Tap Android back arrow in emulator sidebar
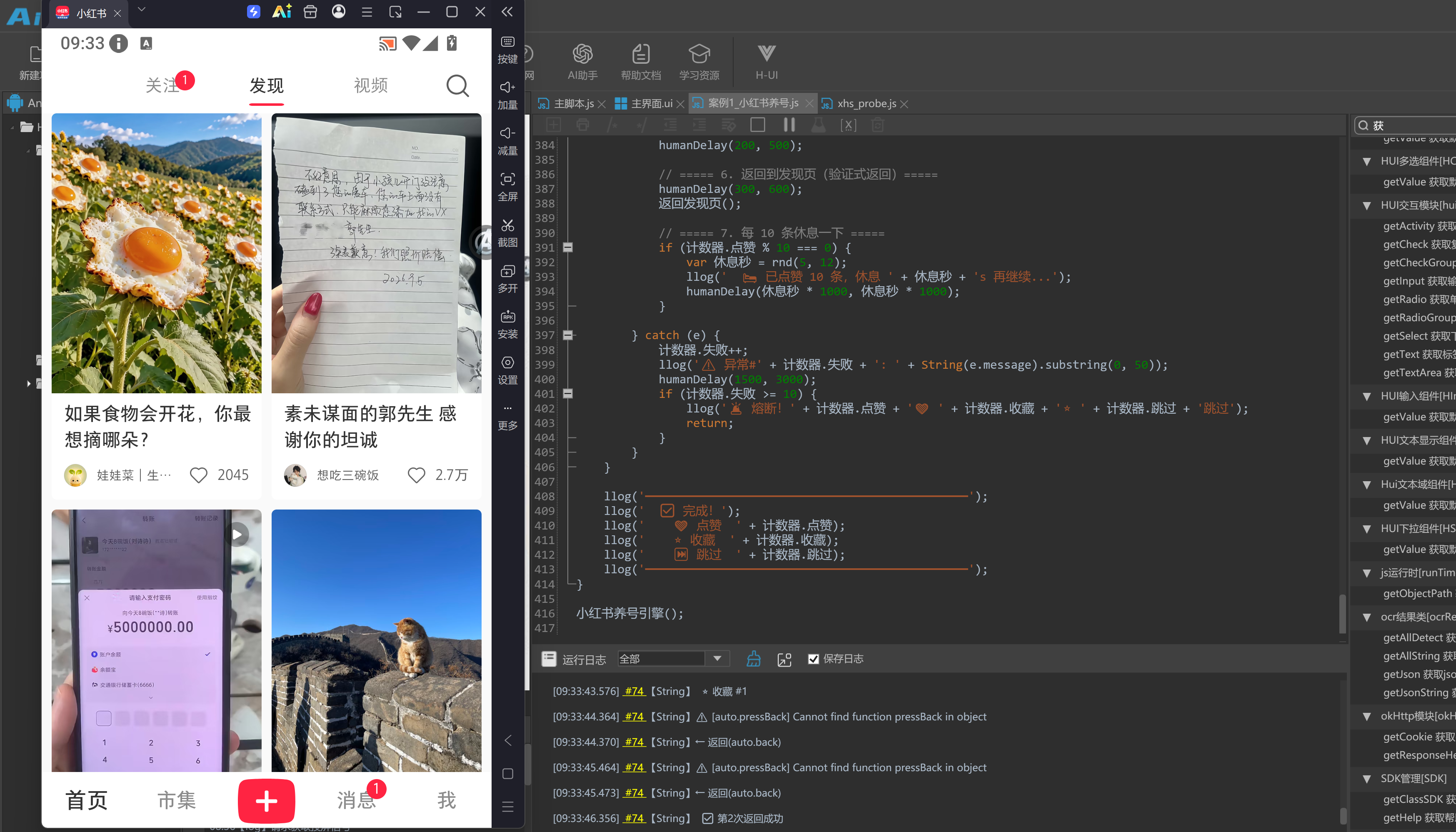Viewport: 1456px width, 832px height. tap(507, 741)
